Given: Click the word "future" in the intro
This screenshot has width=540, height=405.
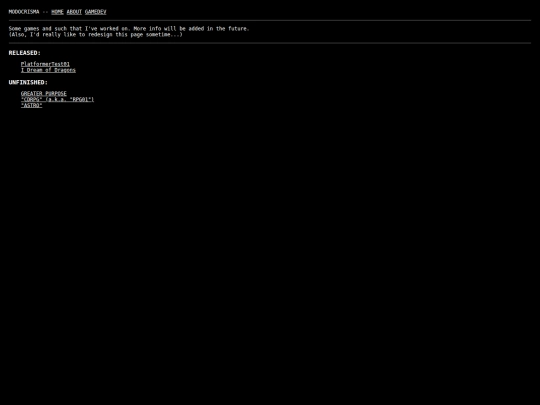Looking at the screenshot, I should tap(237, 29).
